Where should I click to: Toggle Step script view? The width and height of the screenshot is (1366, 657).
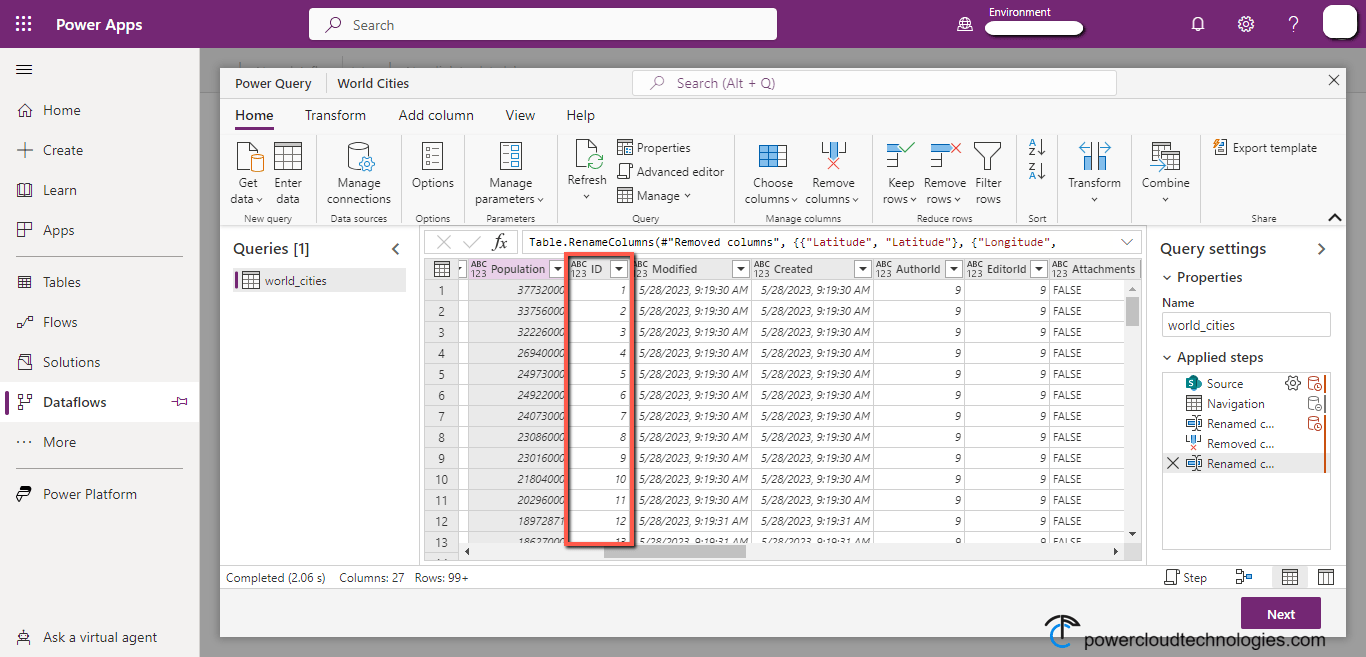[1186, 577]
